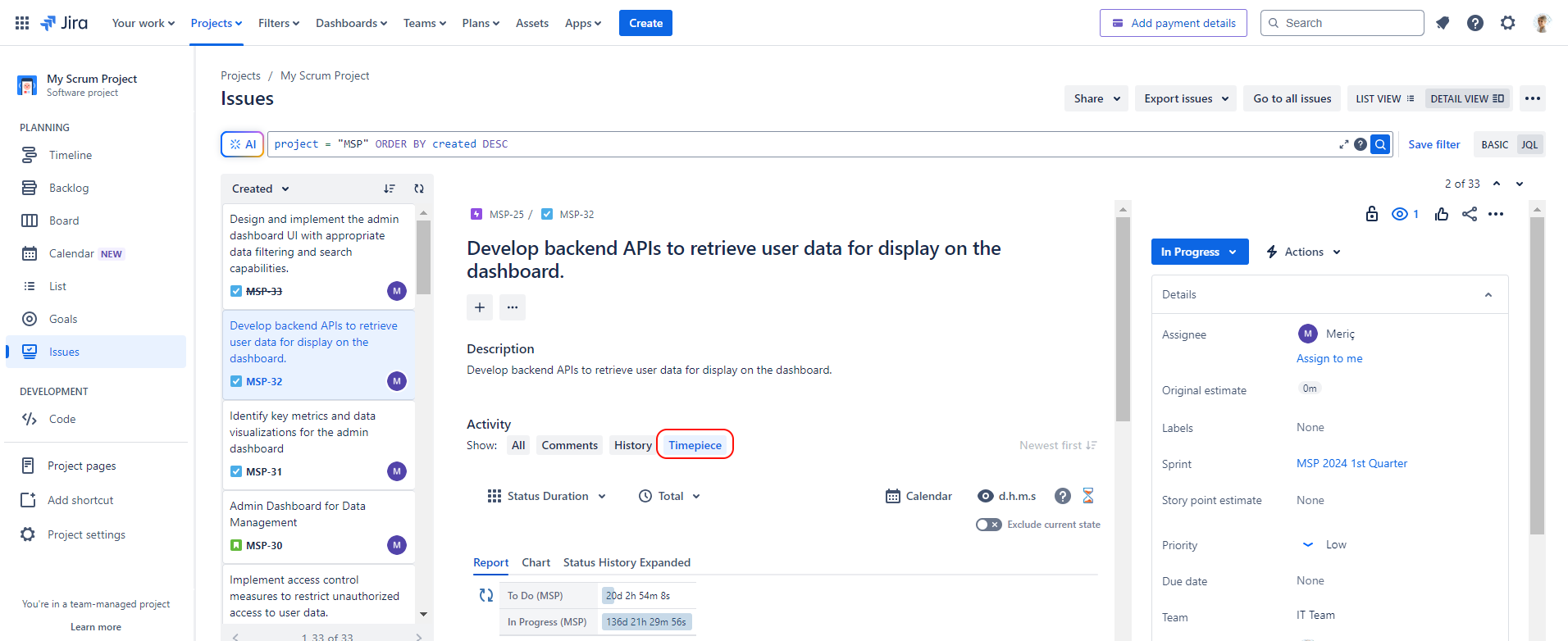The height and width of the screenshot is (641, 1568).
Task: Show History activity tab
Action: (x=632, y=445)
